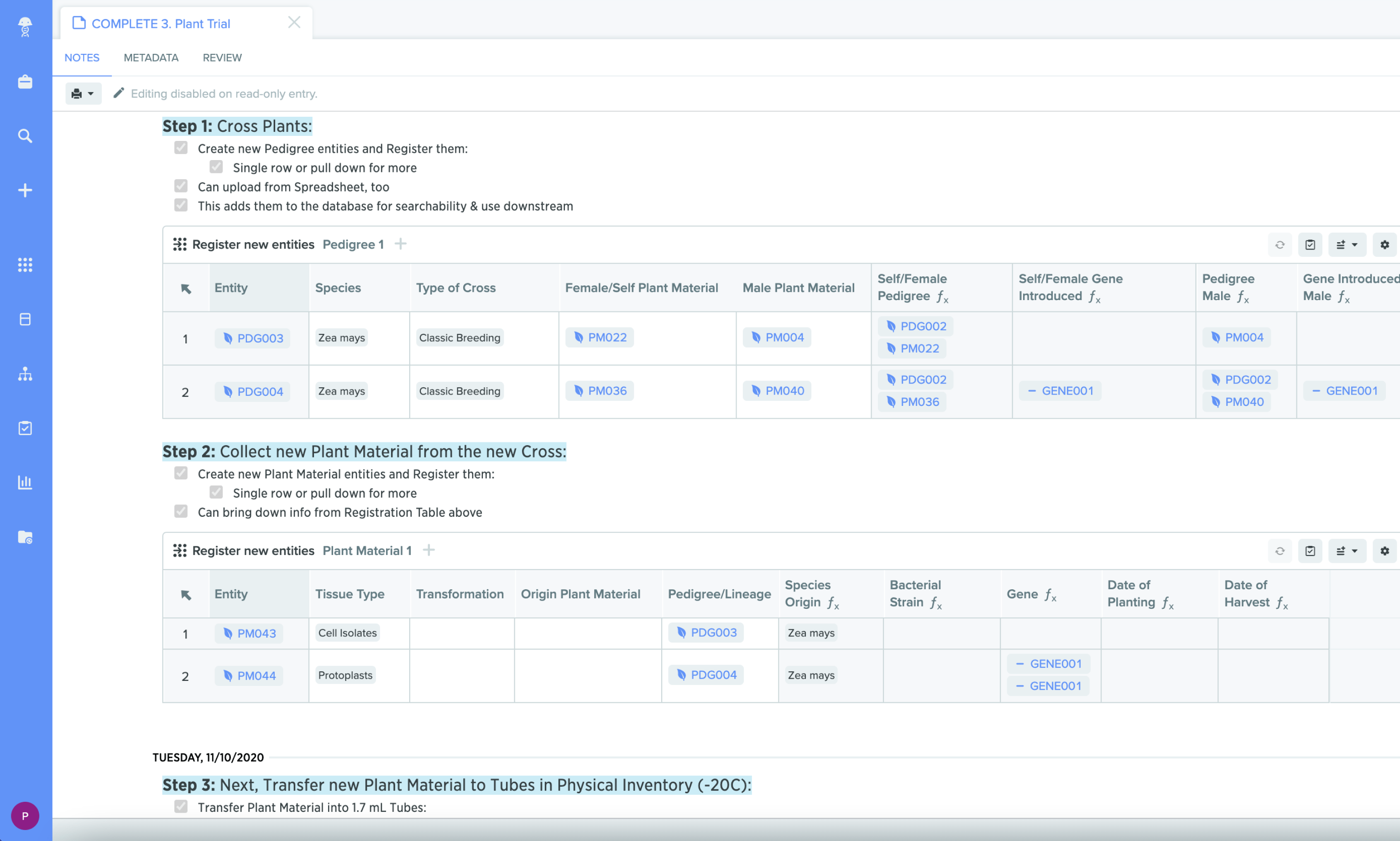The width and height of the screenshot is (1400, 841).
Task: Toggle 'Can upload from Spreadsheet, too' checkbox
Action: pos(181,186)
